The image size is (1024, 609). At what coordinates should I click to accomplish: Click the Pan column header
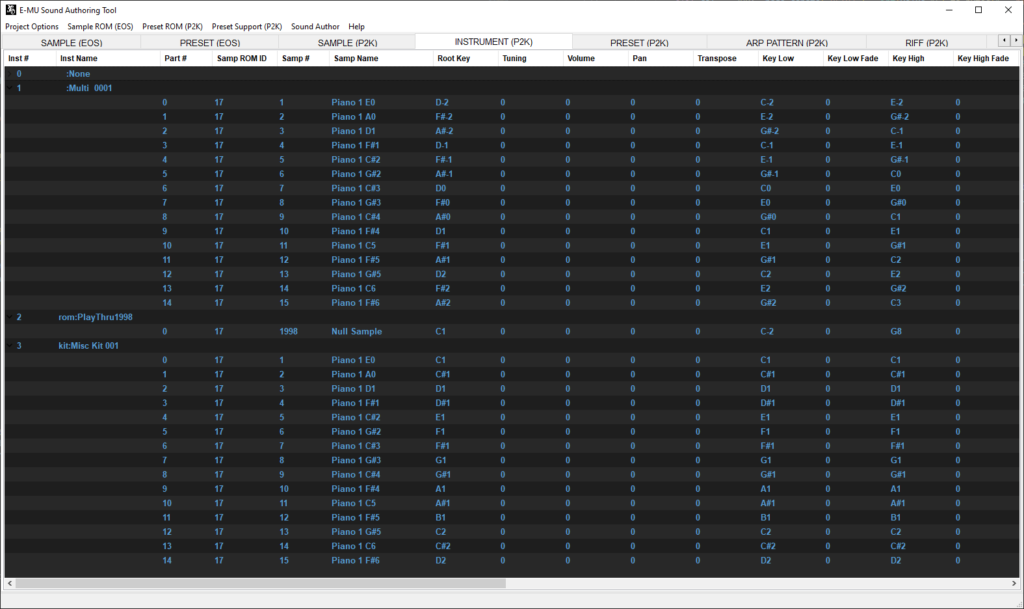click(661, 58)
